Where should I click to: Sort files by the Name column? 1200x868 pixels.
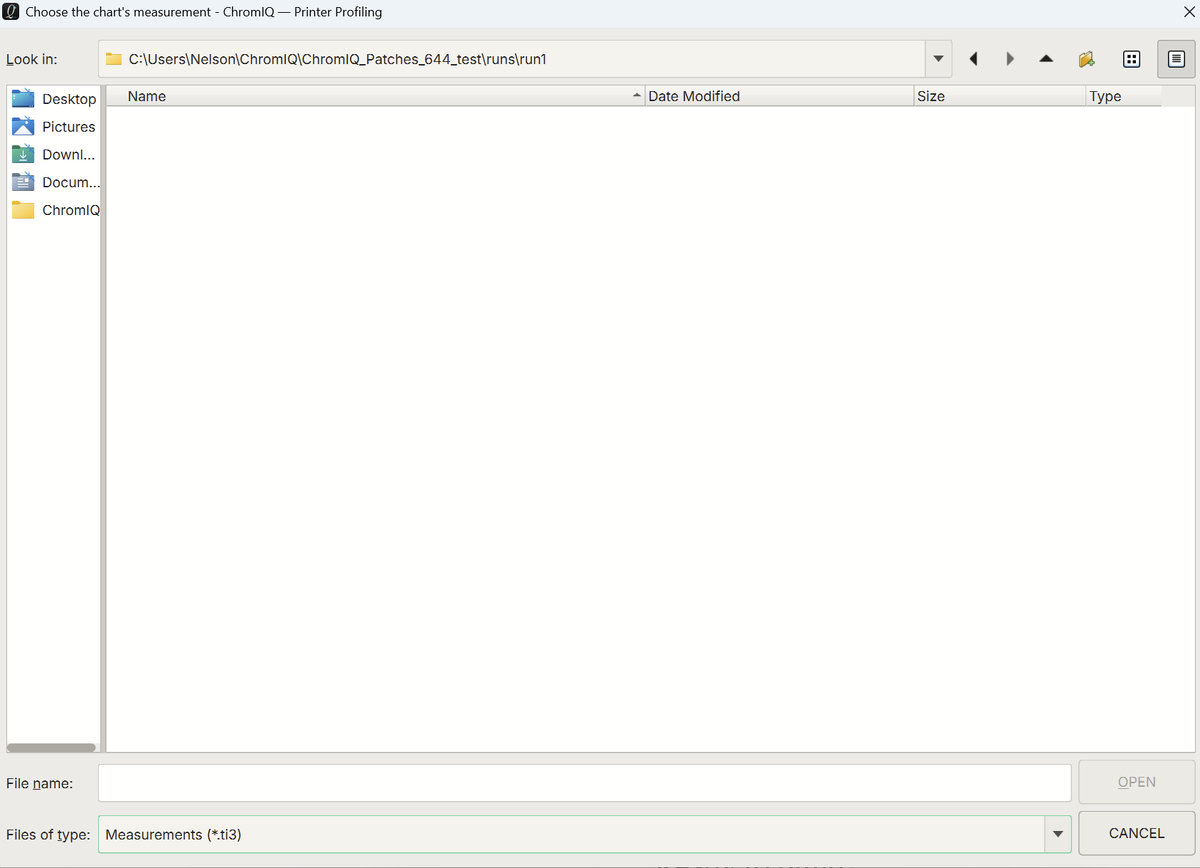point(375,96)
